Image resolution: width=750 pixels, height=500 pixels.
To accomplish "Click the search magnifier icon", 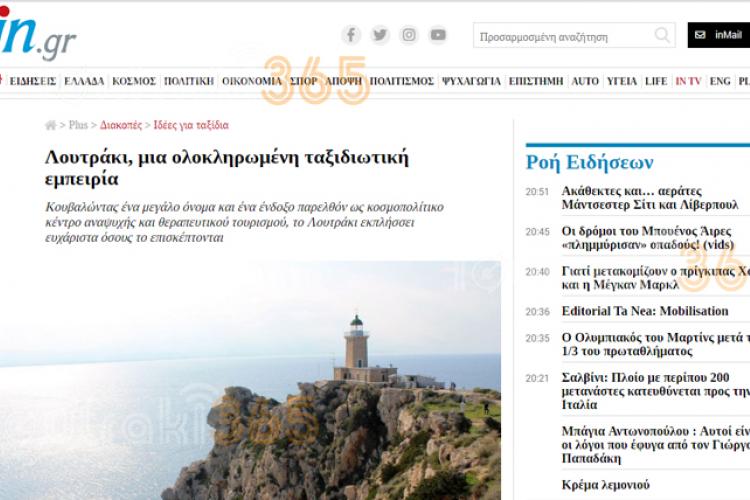I will pyautogui.click(x=662, y=35).
